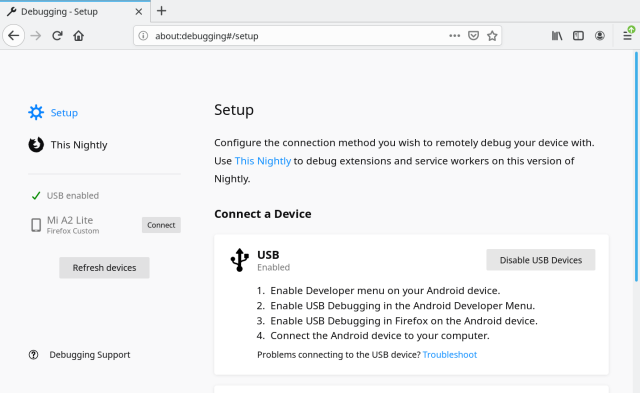The height and width of the screenshot is (393, 640).
Task: Click the Enabled status under USB
Action: [273, 267]
